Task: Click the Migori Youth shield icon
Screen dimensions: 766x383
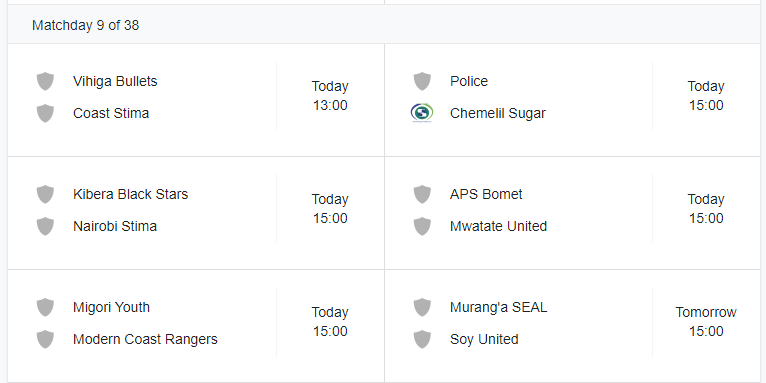Action: click(x=45, y=307)
